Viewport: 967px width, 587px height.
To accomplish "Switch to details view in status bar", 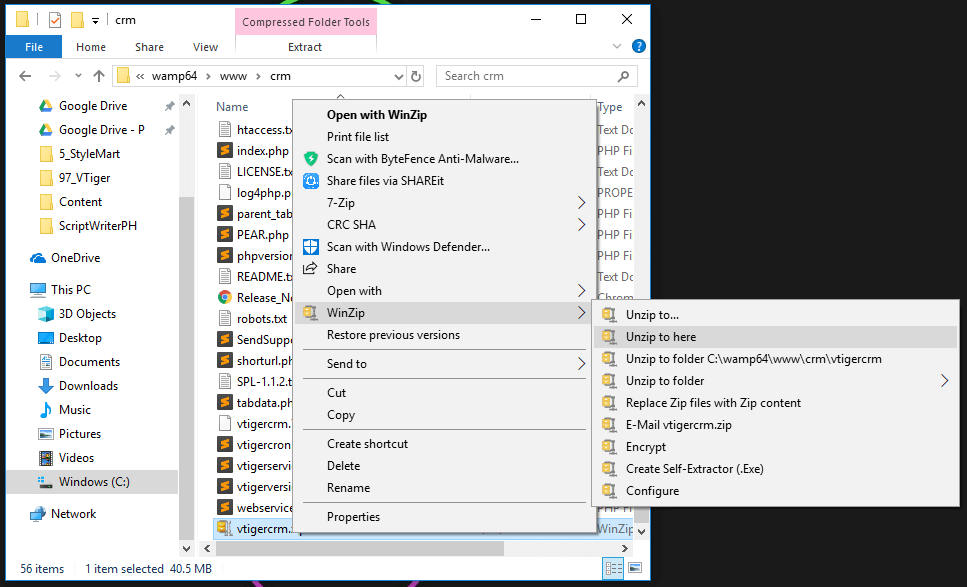I will (612, 569).
